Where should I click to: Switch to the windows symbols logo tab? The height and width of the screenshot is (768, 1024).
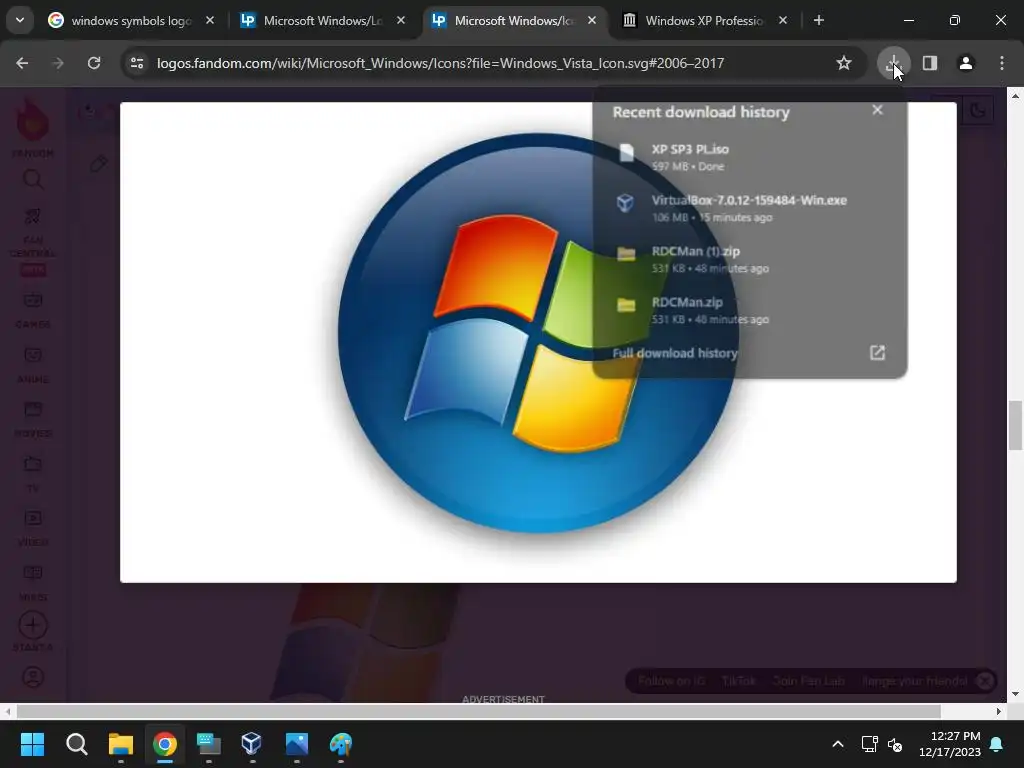pos(131,20)
